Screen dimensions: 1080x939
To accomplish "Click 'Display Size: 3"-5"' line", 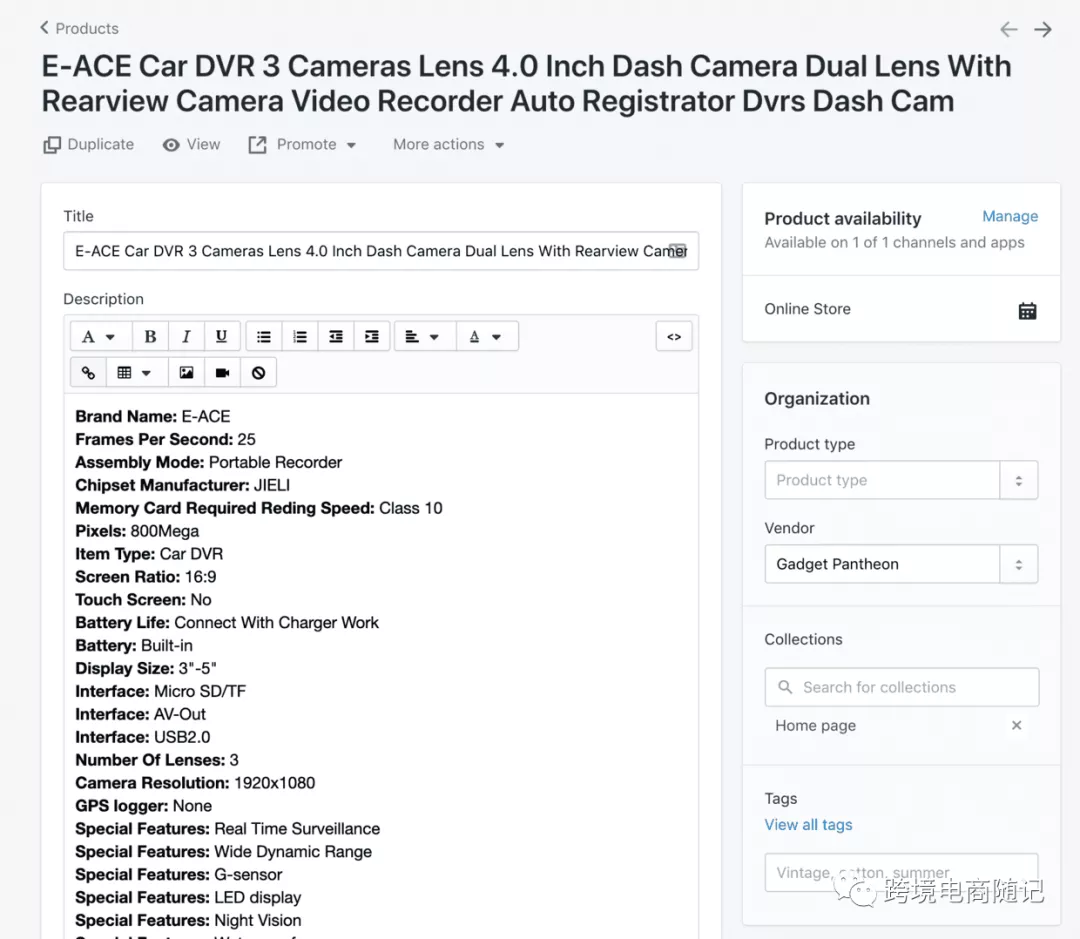I will pyautogui.click(x=146, y=668).
